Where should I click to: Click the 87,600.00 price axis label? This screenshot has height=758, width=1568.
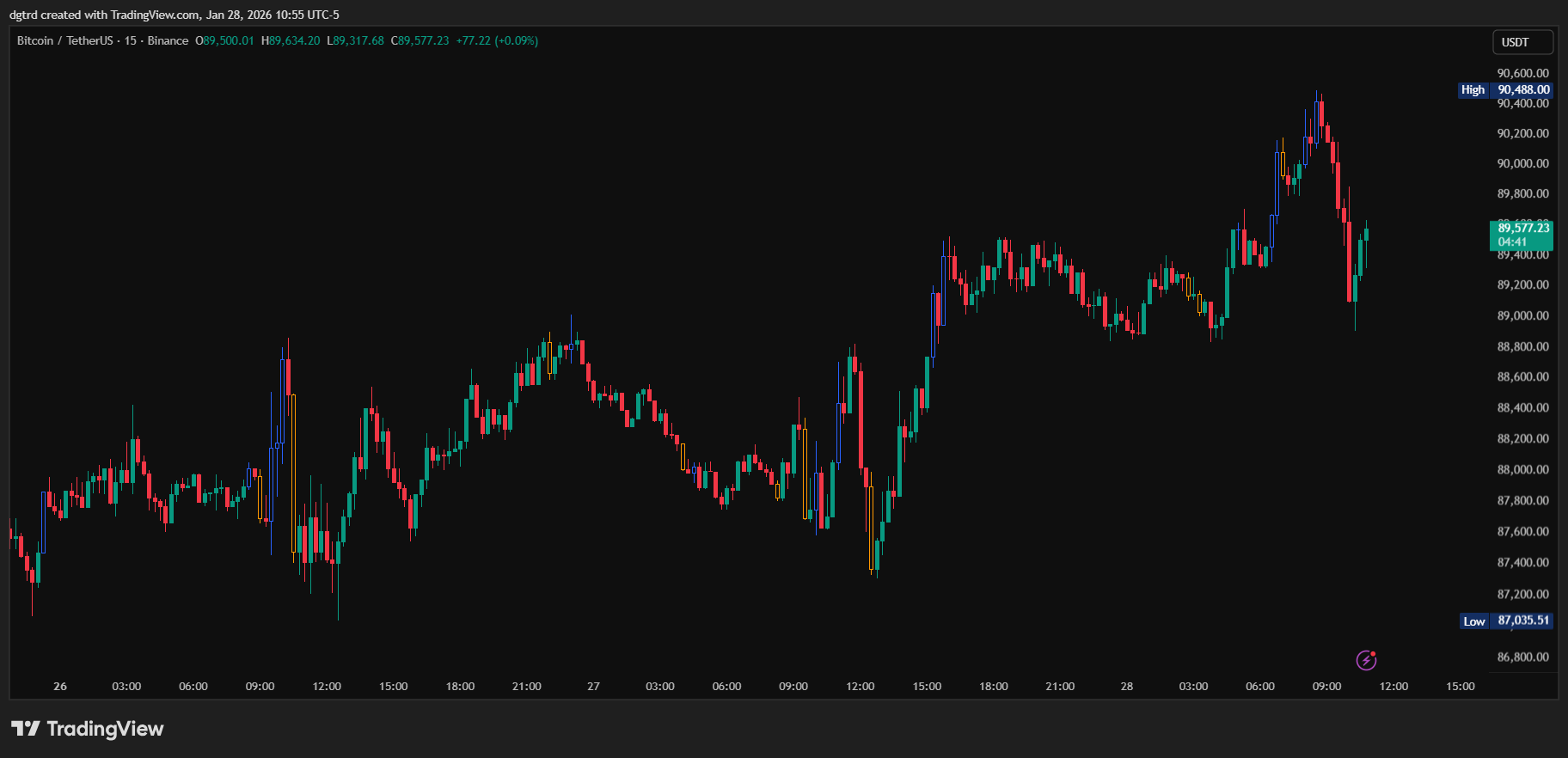click(x=1523, y=531)
